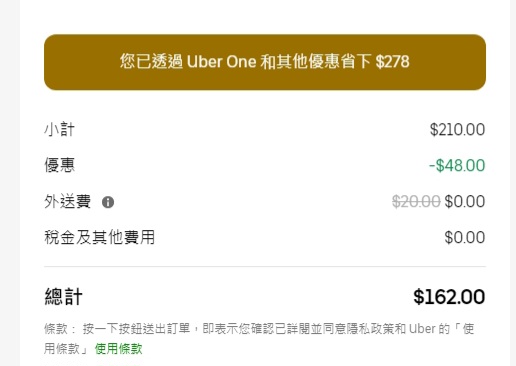
Task: Click the $162.00 total amount
Action: 449,297
